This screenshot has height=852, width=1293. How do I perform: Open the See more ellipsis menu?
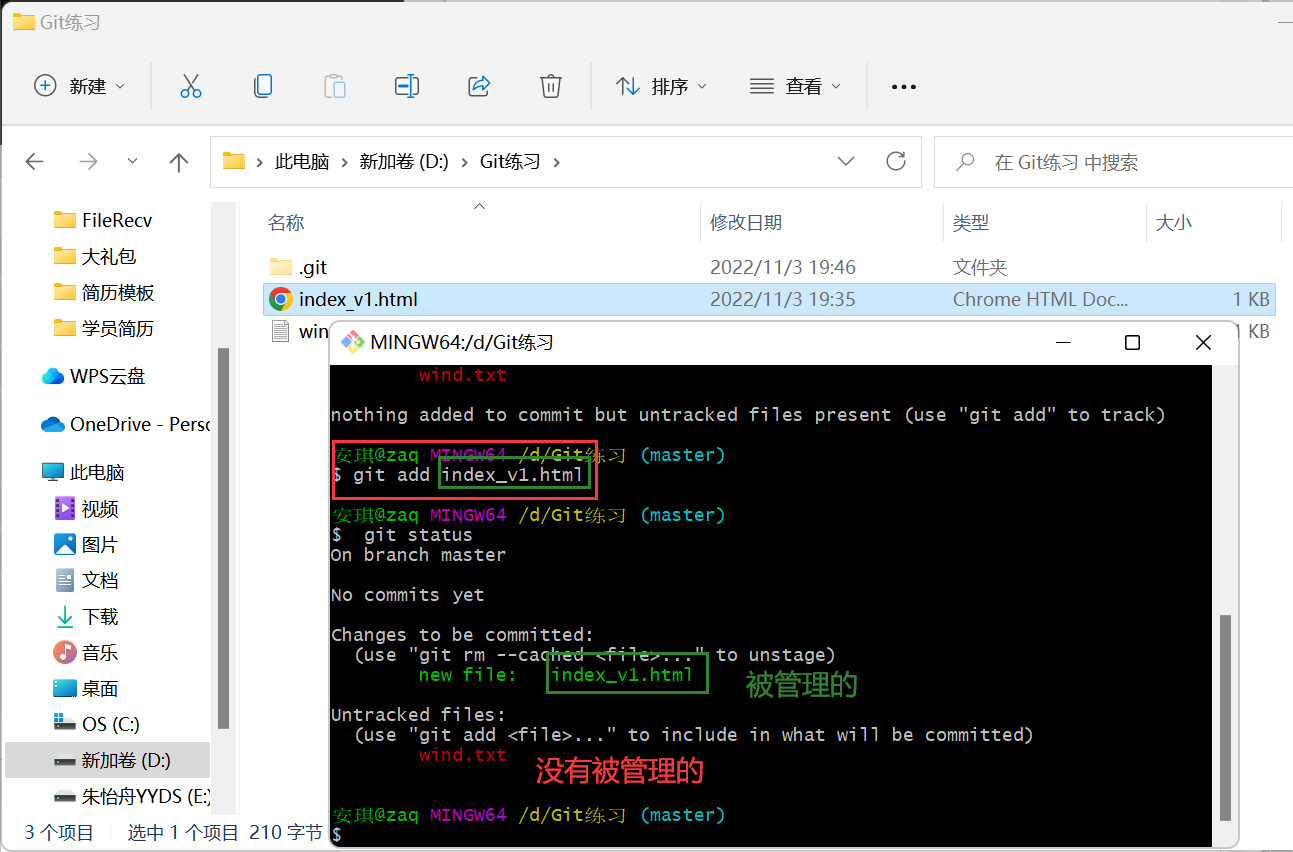904,87
